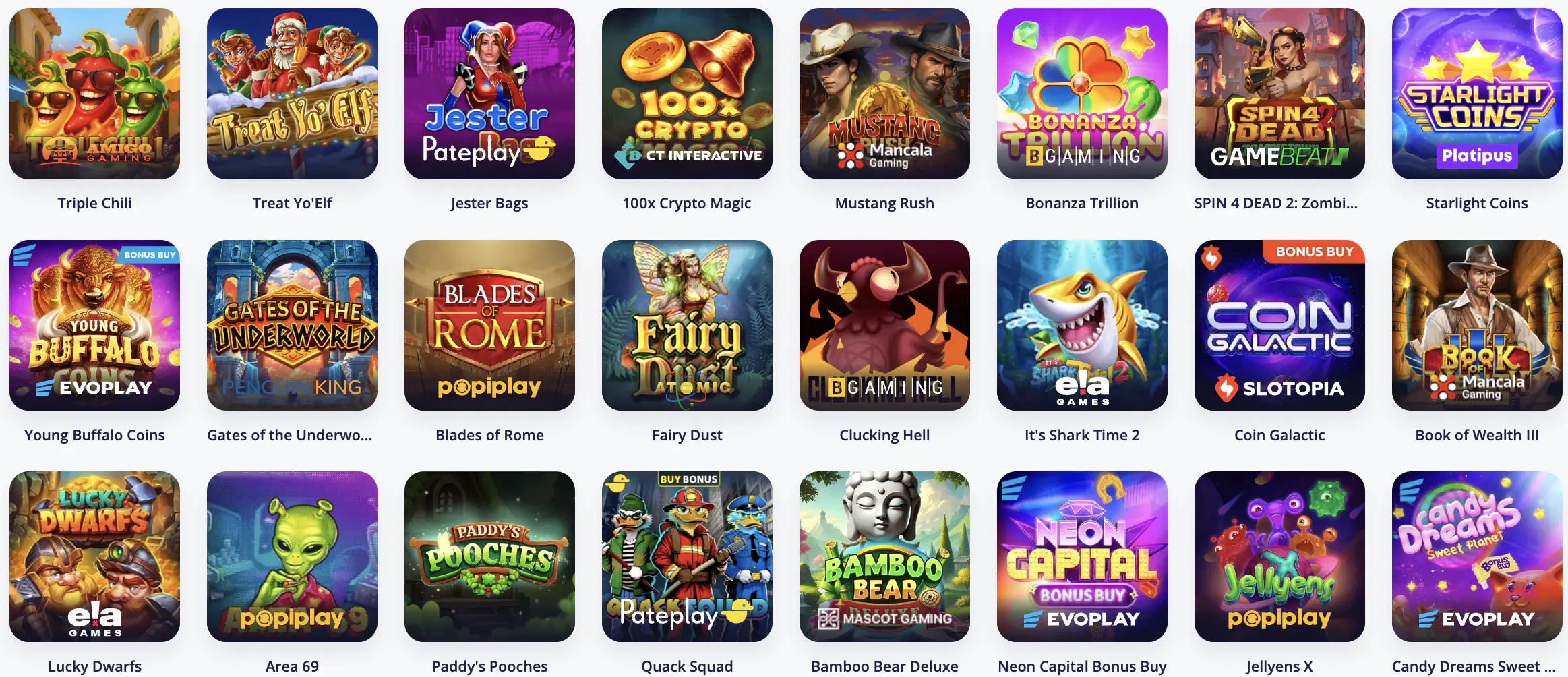
Task: Click the Paddy's Pooches title text
Action: [x=489, y=666]
